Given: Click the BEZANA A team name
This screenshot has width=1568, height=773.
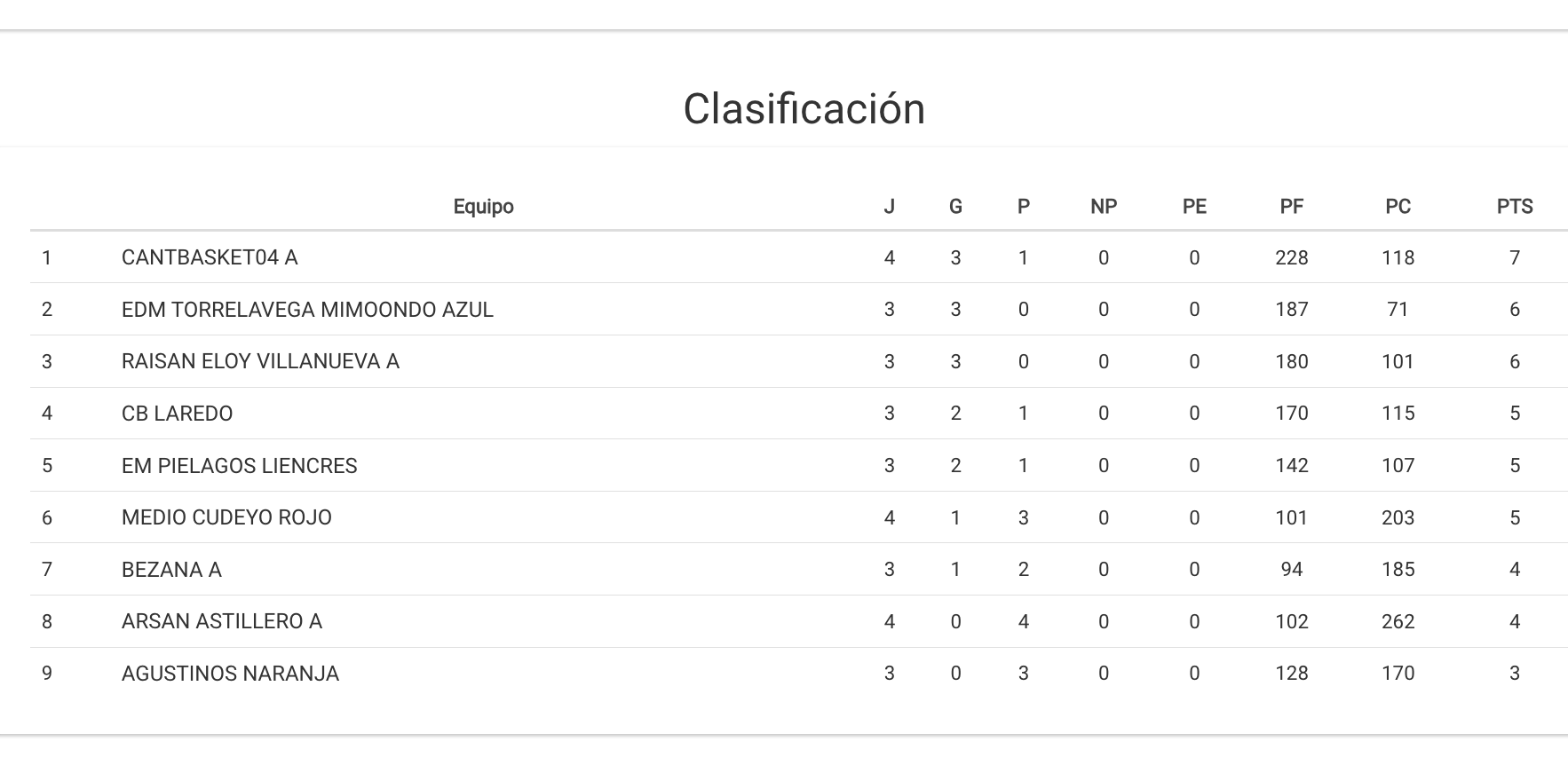Looking at the screenshot, I should [x=171, y=570].
